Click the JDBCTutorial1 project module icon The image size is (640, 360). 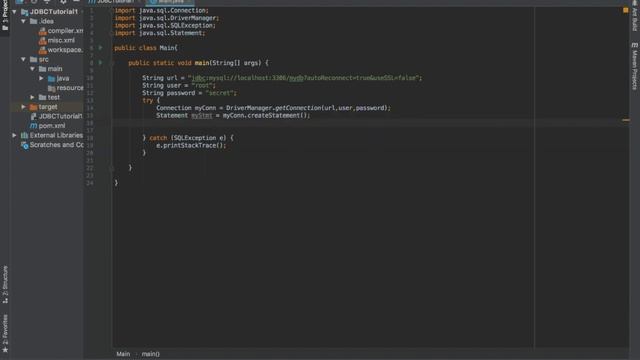click(24, 12)
